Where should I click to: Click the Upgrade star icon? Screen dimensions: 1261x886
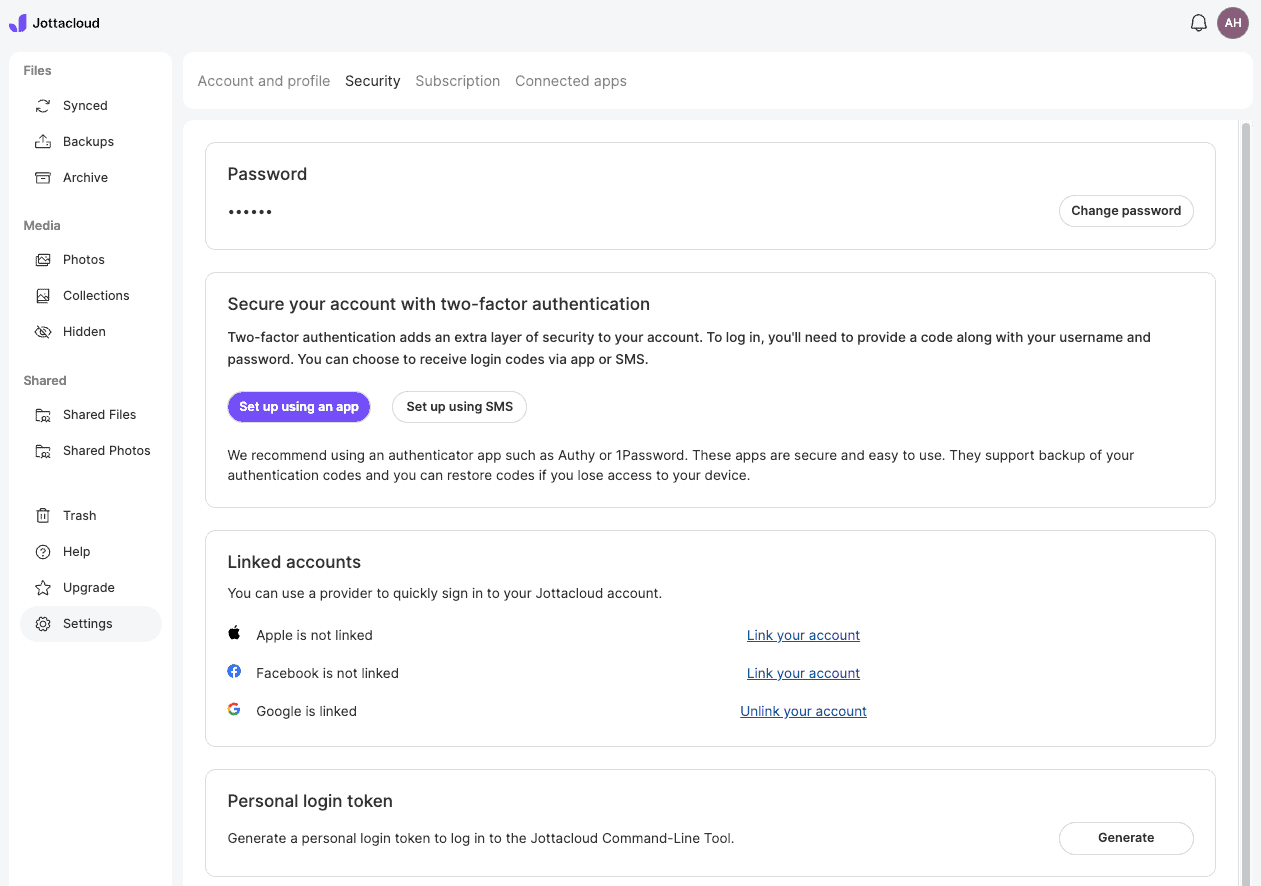pyautogui.click(x=43, y=588)
